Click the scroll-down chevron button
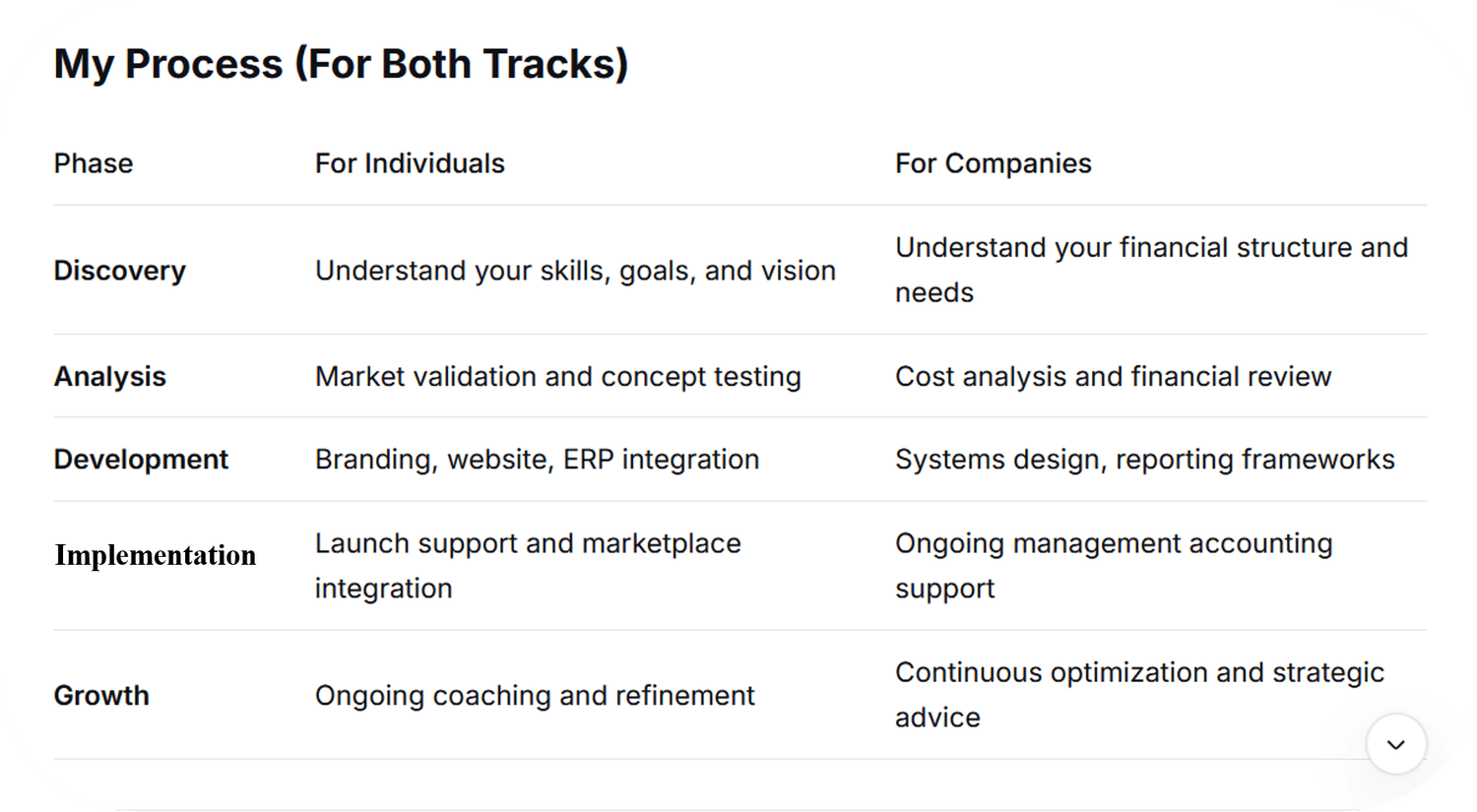The width and height of the screenshot is (1477, 812). (1395, 744)
